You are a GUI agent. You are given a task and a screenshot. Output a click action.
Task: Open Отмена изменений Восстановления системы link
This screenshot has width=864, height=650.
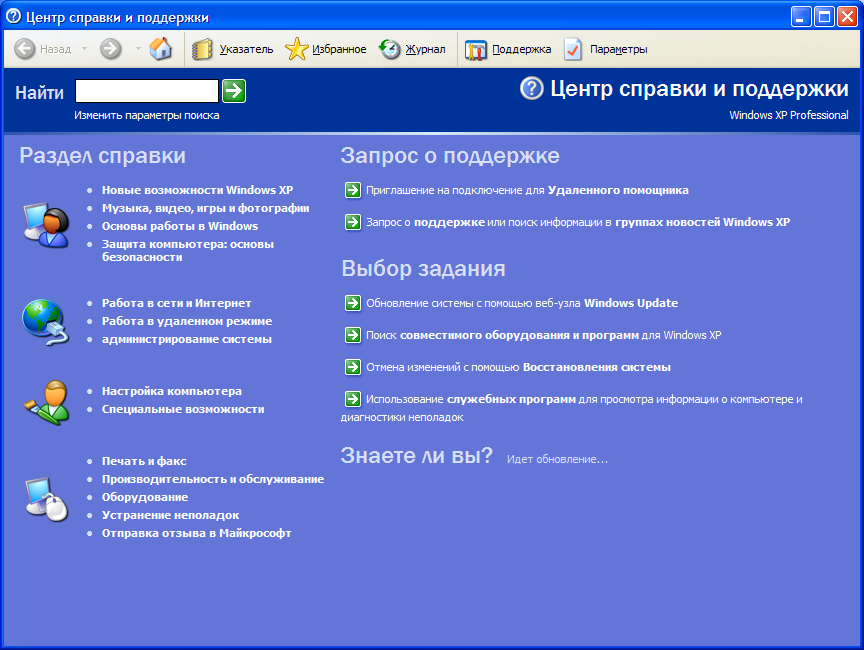point(519,367)
